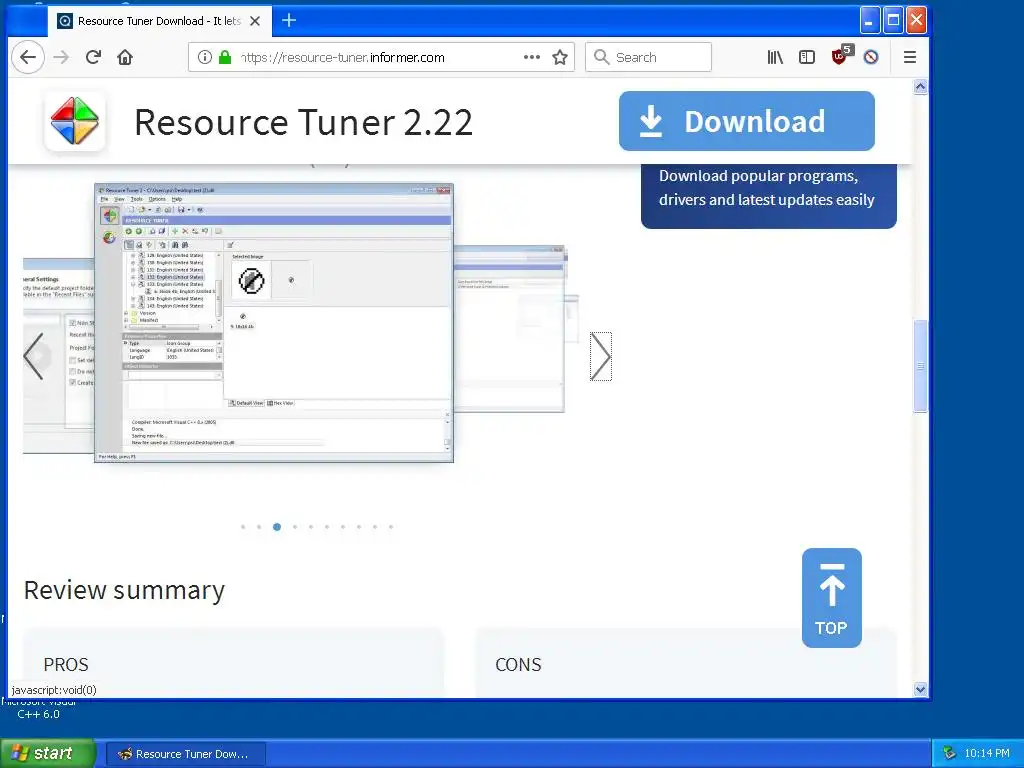
Task: Click the page scrollbar down arrow
Action: point(920,689)
